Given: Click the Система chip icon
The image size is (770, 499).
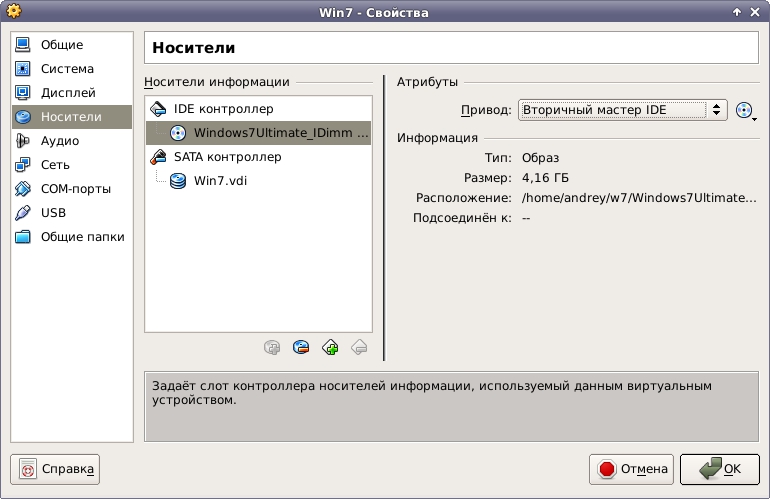Looking at the screenshot, I should (23, 69).
